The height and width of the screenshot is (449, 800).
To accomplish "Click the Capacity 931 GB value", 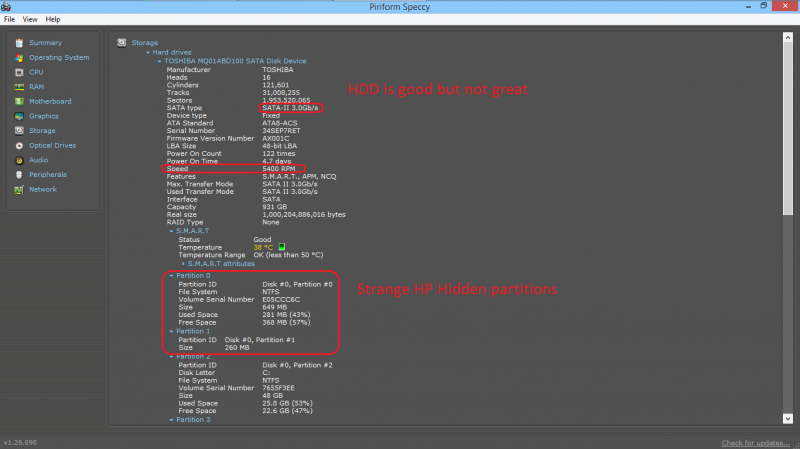I will click(x=274, y=207).
